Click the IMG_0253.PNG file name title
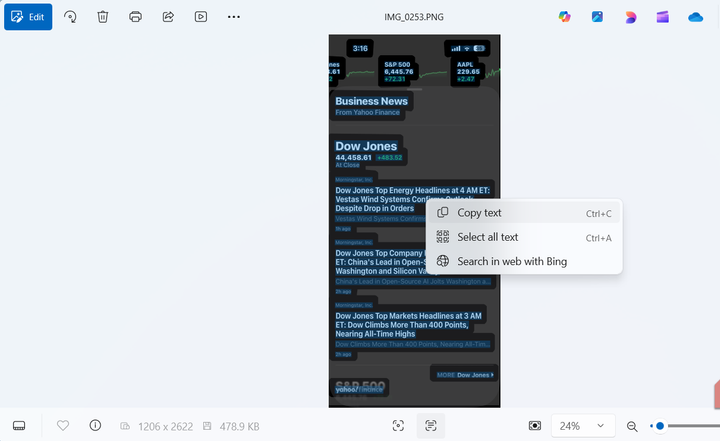The image size is (720, 441). (414, 17)
